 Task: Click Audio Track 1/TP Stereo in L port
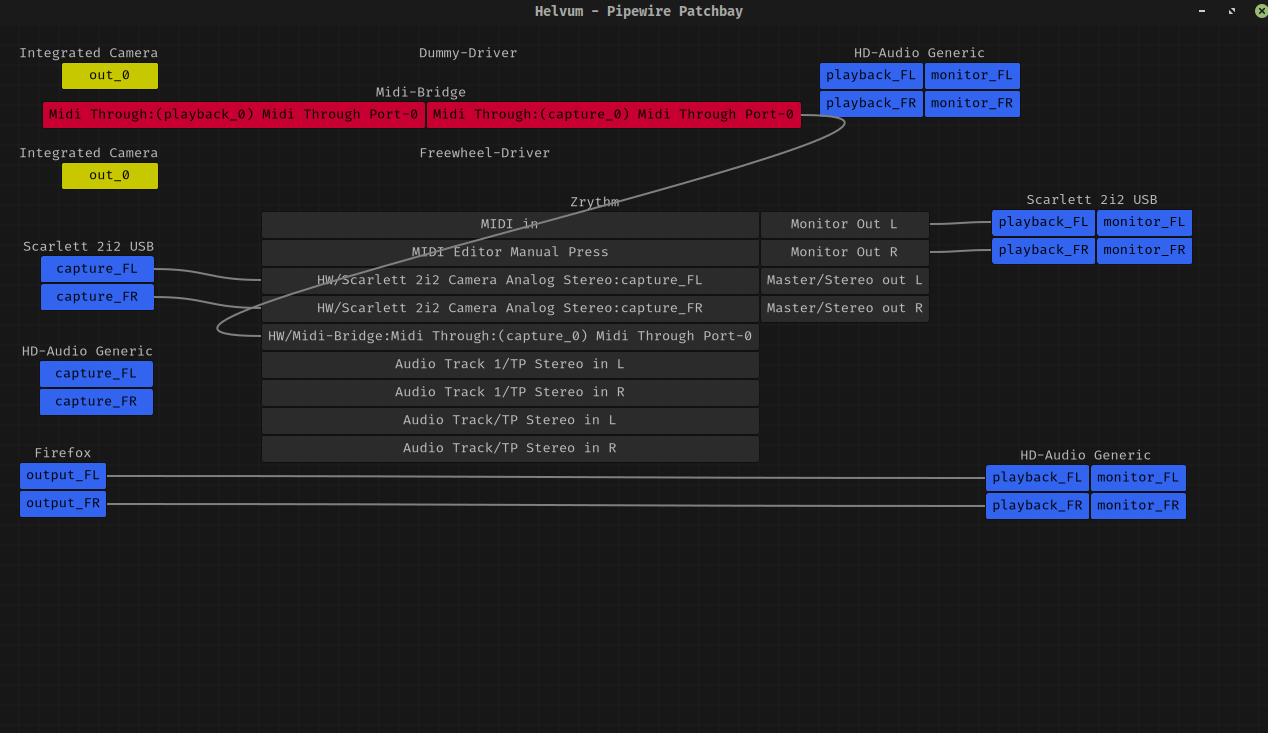(510, 365)
